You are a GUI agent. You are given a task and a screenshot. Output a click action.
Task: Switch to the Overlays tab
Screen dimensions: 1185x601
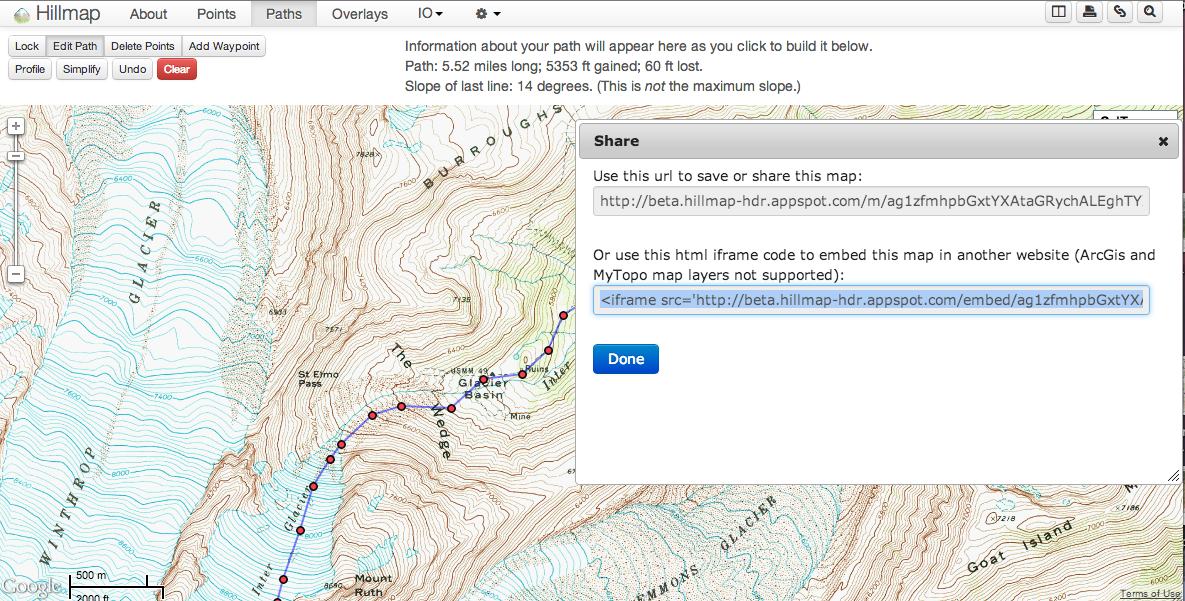click(359, 14)
